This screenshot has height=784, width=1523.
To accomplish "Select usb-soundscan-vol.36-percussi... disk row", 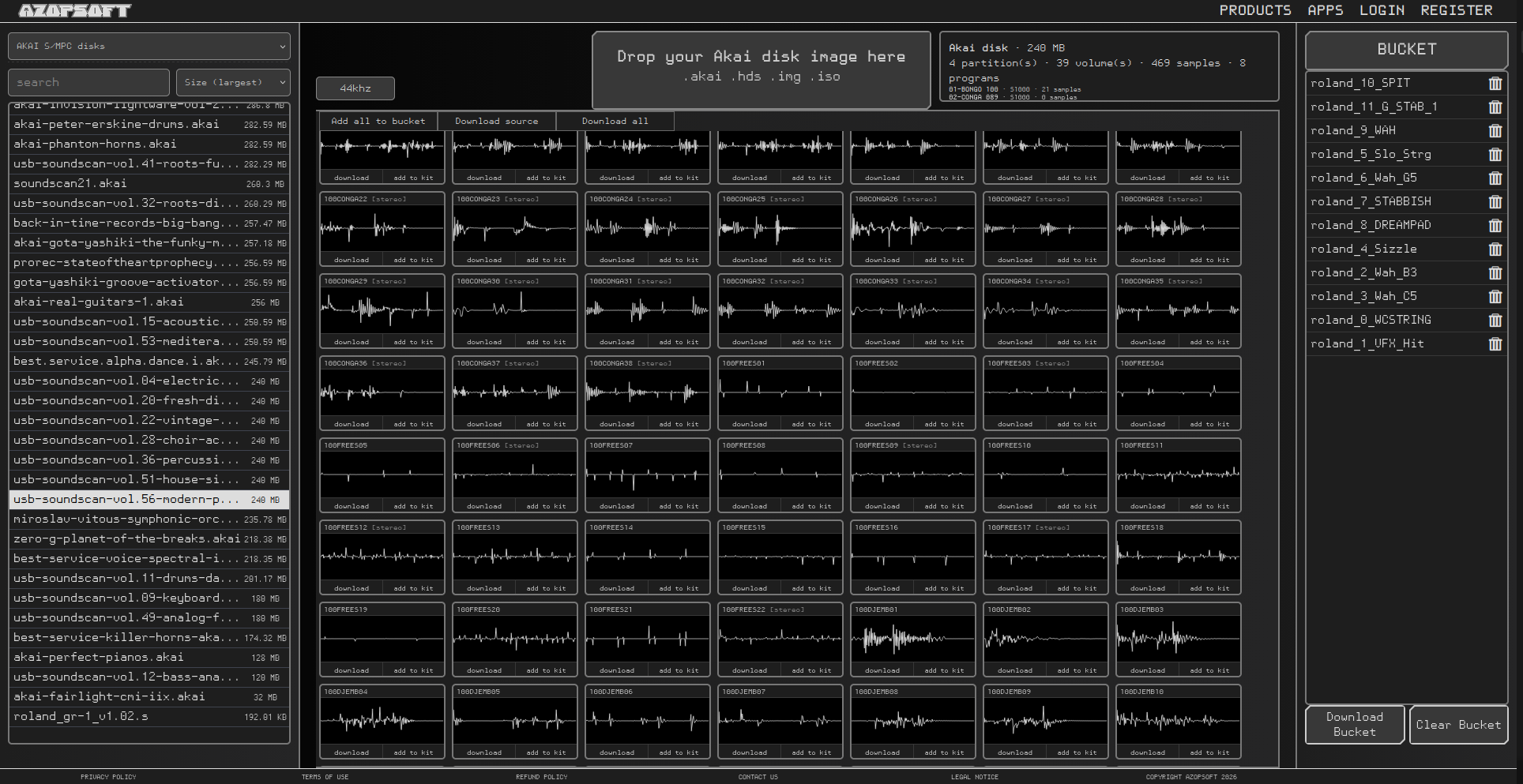I will click(149, 460).
